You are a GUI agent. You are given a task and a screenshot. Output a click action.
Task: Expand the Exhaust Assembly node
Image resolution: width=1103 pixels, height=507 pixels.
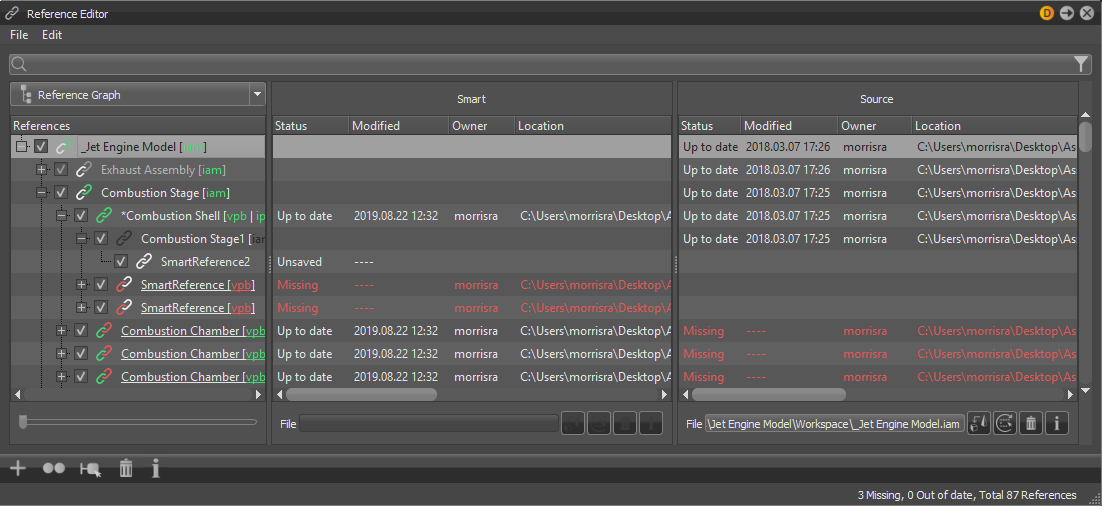(x=42, y=169)
